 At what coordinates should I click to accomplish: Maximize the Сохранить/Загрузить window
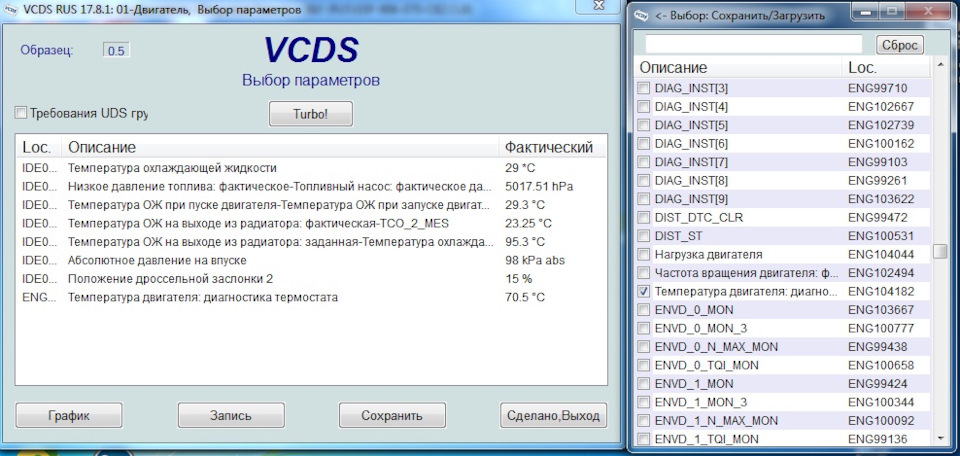pos(893,12)
